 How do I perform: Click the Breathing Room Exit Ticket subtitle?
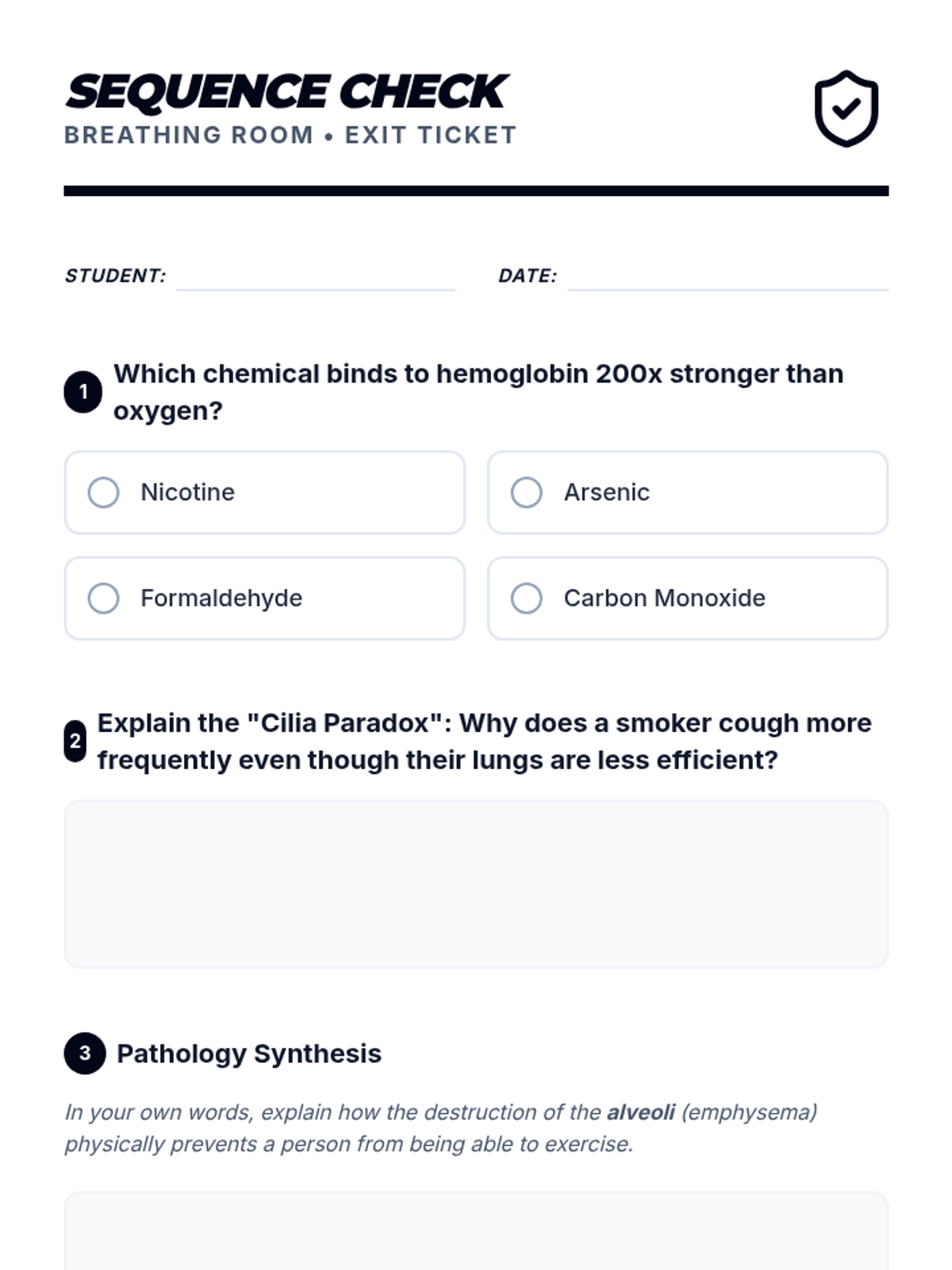click(290, 135)
